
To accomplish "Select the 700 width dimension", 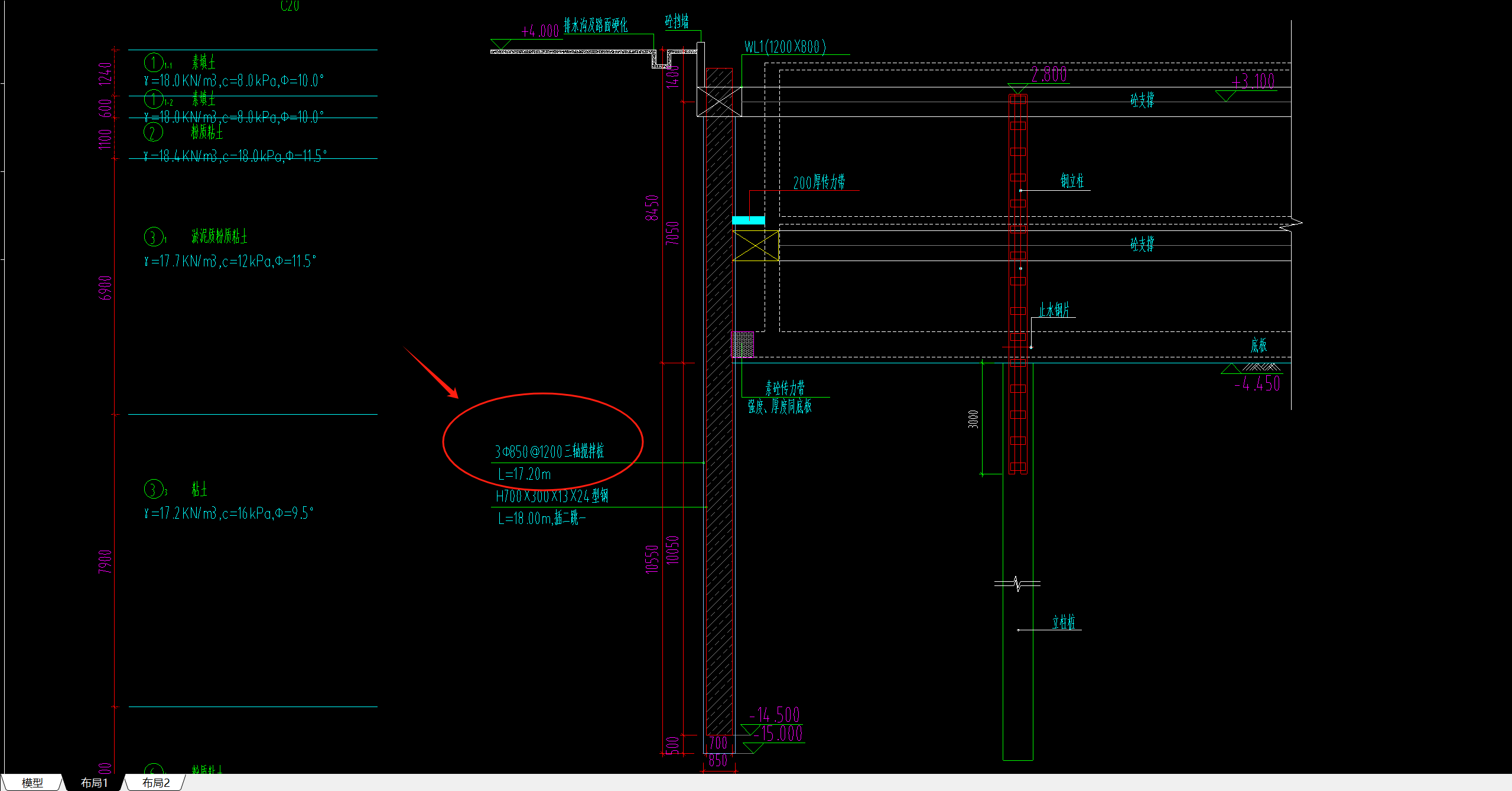I will click(x=718, y=743).
